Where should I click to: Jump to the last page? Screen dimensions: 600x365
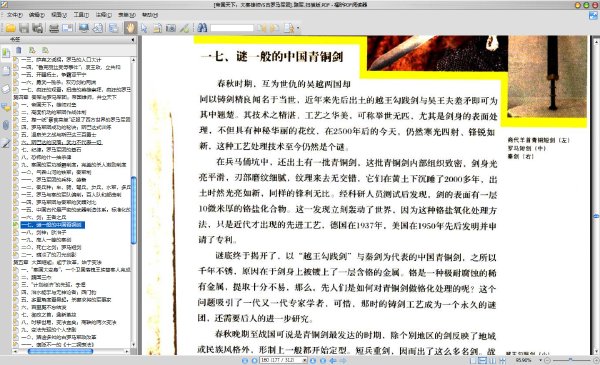click(323, 360)
